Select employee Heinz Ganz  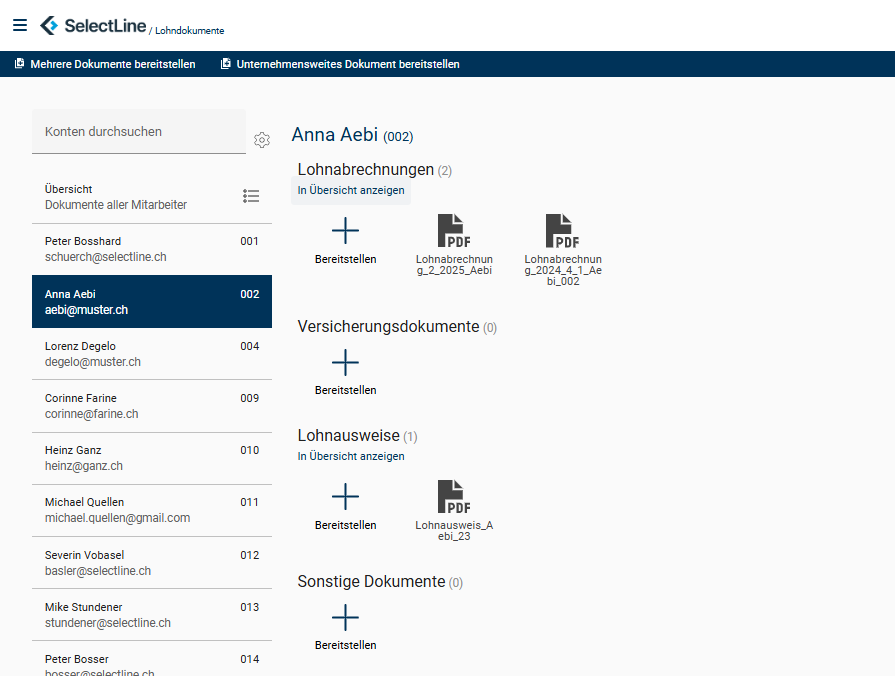pos(152,458)
